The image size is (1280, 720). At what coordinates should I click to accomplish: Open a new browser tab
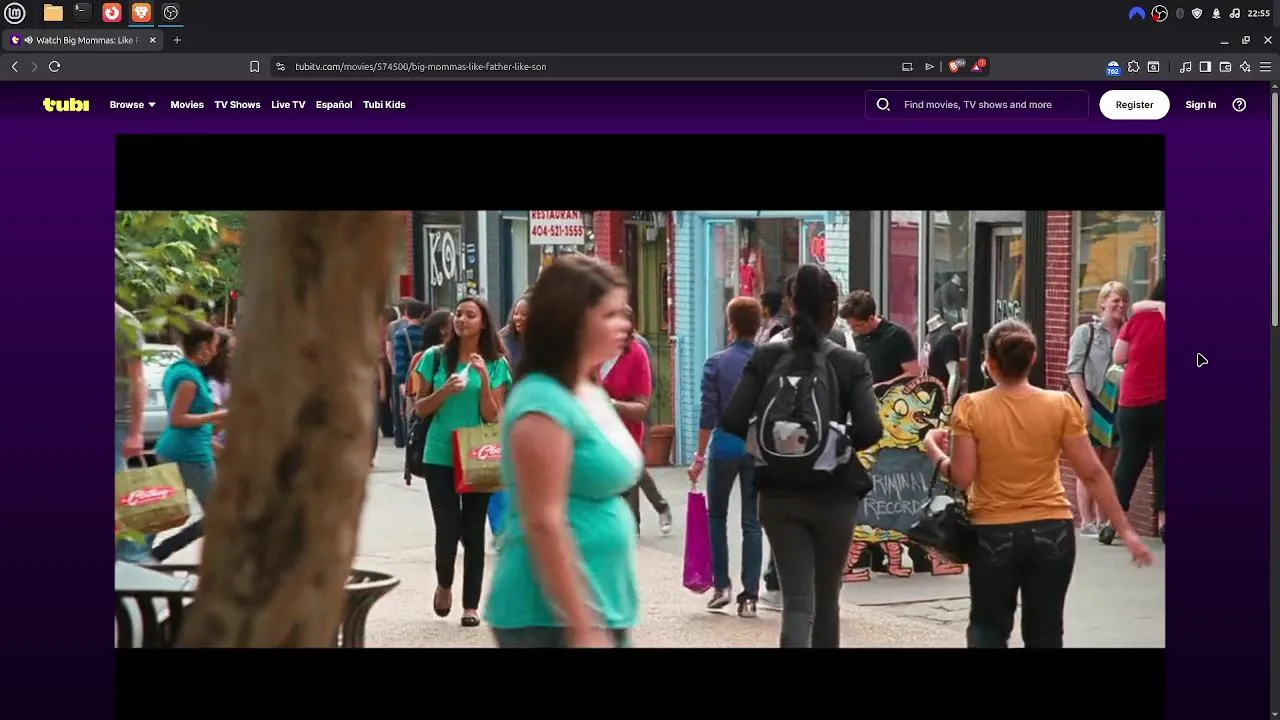click(x=177, y=40)
